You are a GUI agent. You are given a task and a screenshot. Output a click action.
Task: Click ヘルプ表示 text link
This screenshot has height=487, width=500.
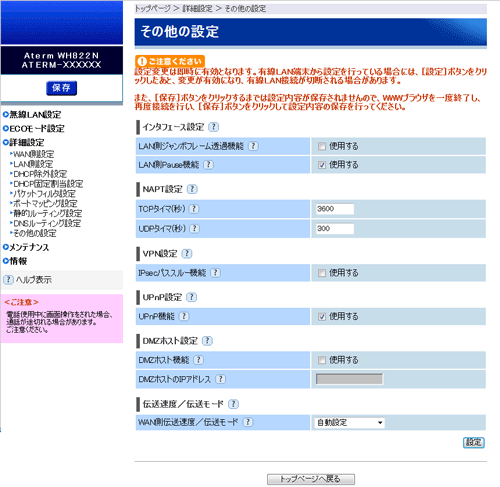tap(34, 280)
